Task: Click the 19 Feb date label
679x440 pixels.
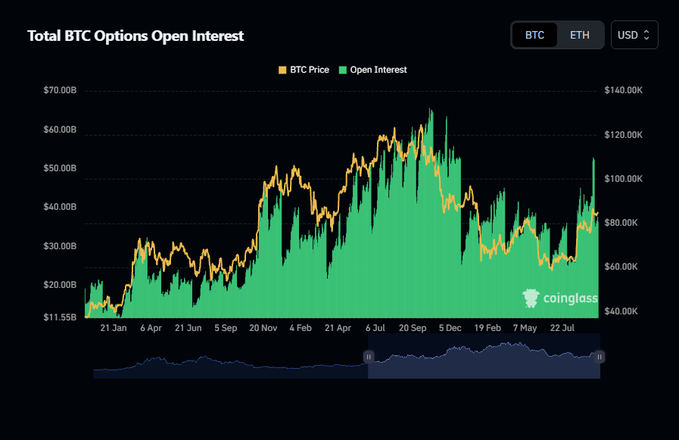Action: 488,328
